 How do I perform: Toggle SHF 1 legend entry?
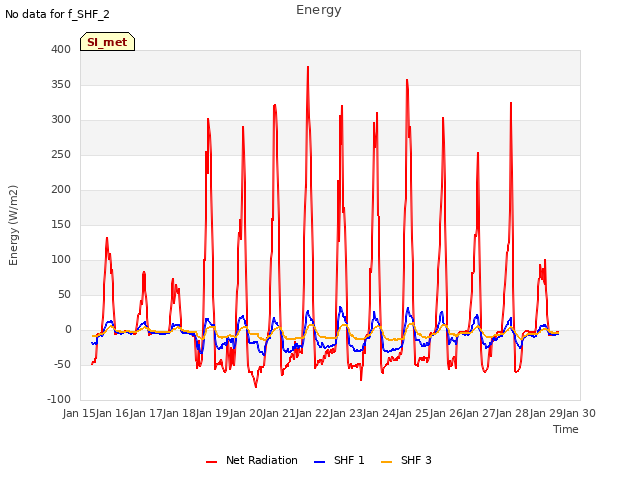coord(339,460)
